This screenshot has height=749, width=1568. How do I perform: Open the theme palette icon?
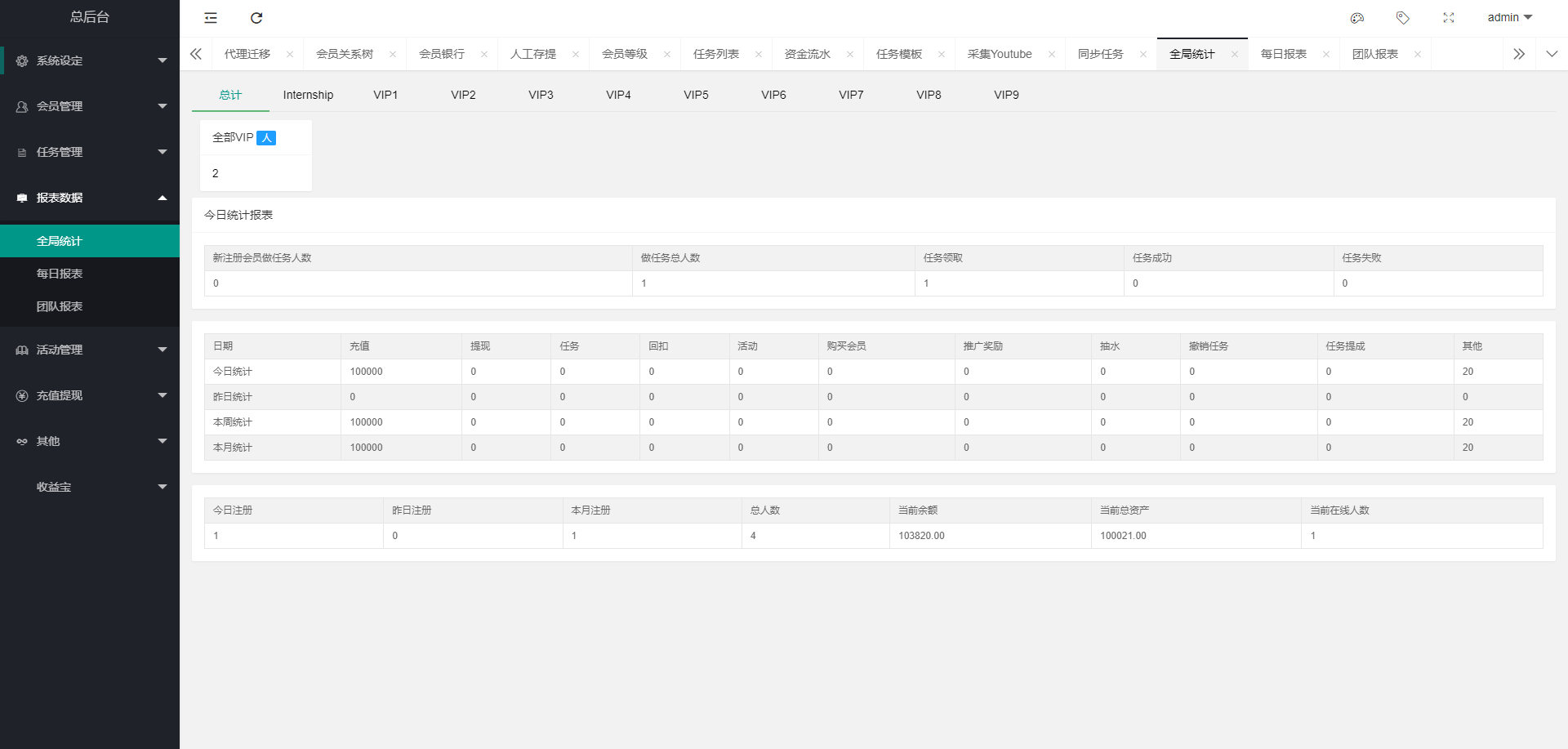click(1357, 18)
